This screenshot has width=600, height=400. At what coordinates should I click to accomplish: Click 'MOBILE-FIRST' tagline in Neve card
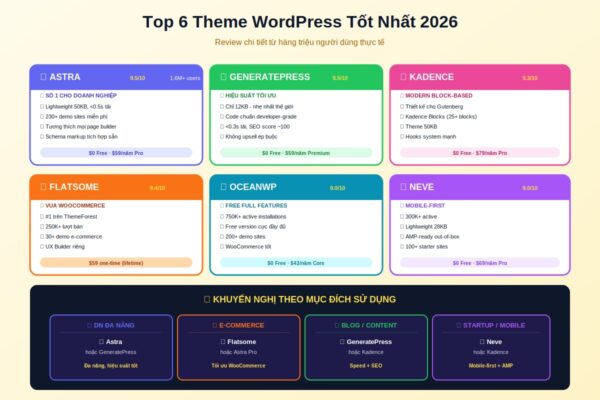point(423,206)
